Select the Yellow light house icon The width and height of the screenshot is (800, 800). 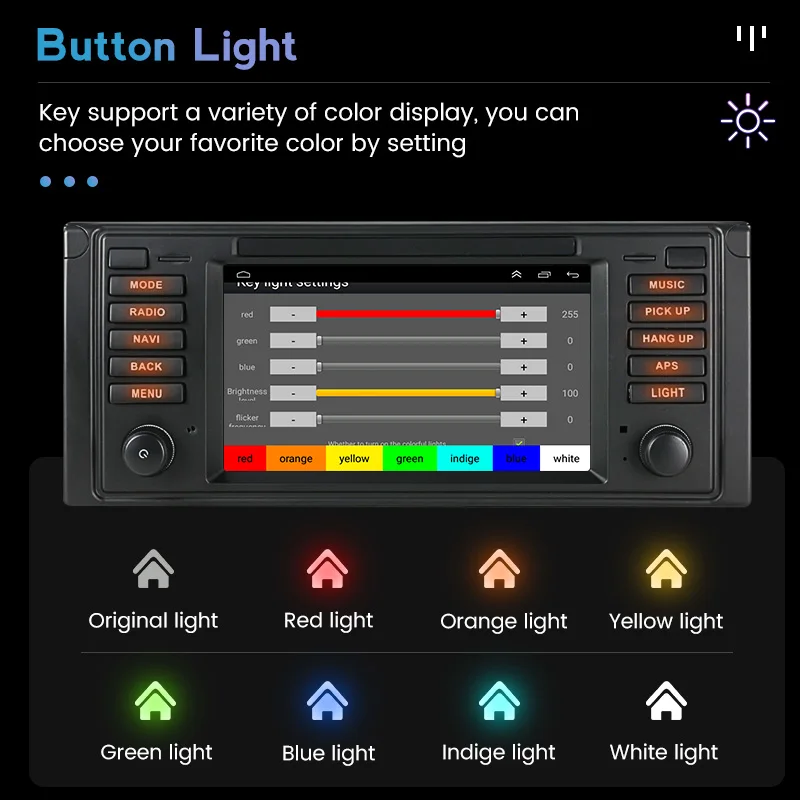pos(666,568)
